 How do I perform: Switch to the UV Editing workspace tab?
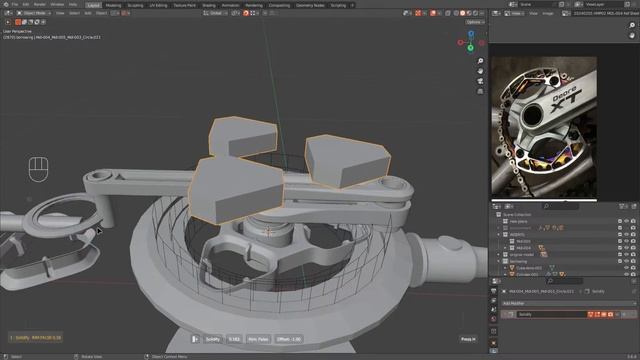(x=158, y=5)
